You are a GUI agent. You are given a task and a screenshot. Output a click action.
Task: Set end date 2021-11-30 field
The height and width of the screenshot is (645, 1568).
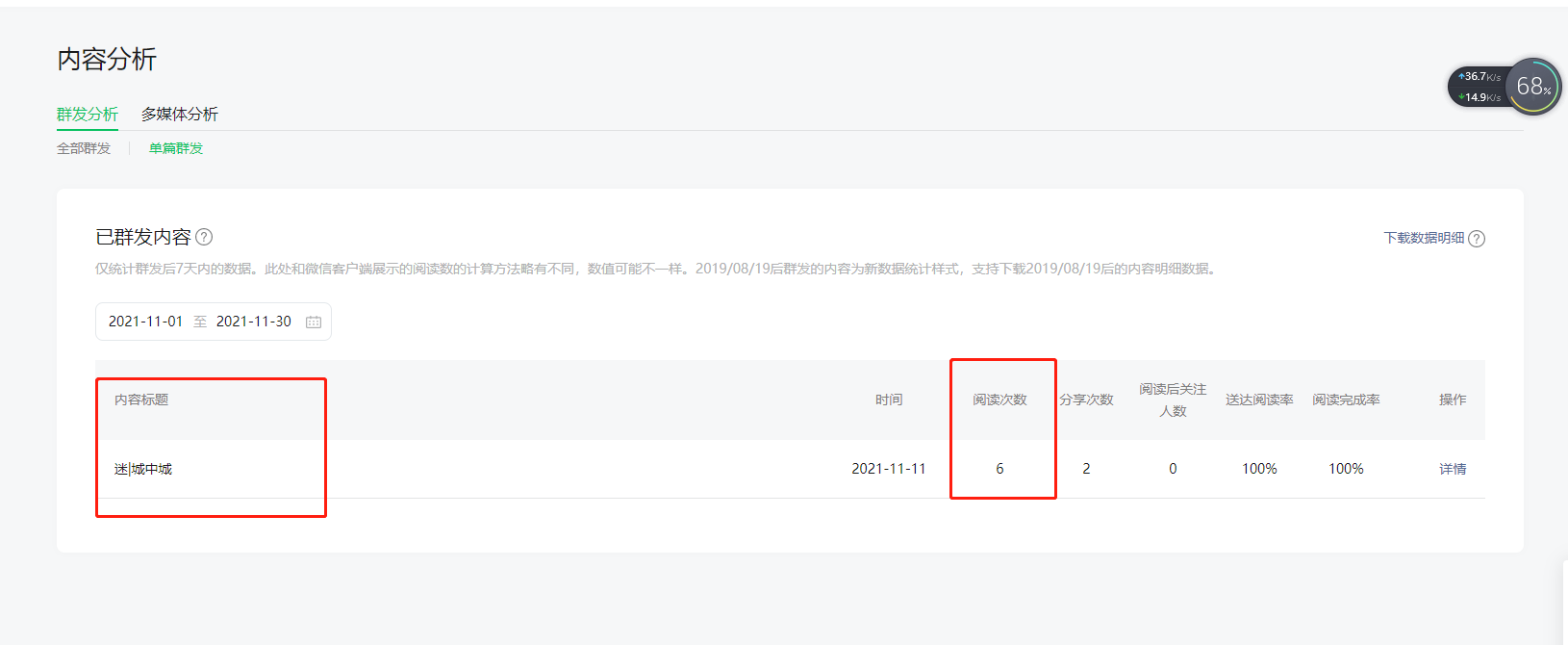pos(254,322)
